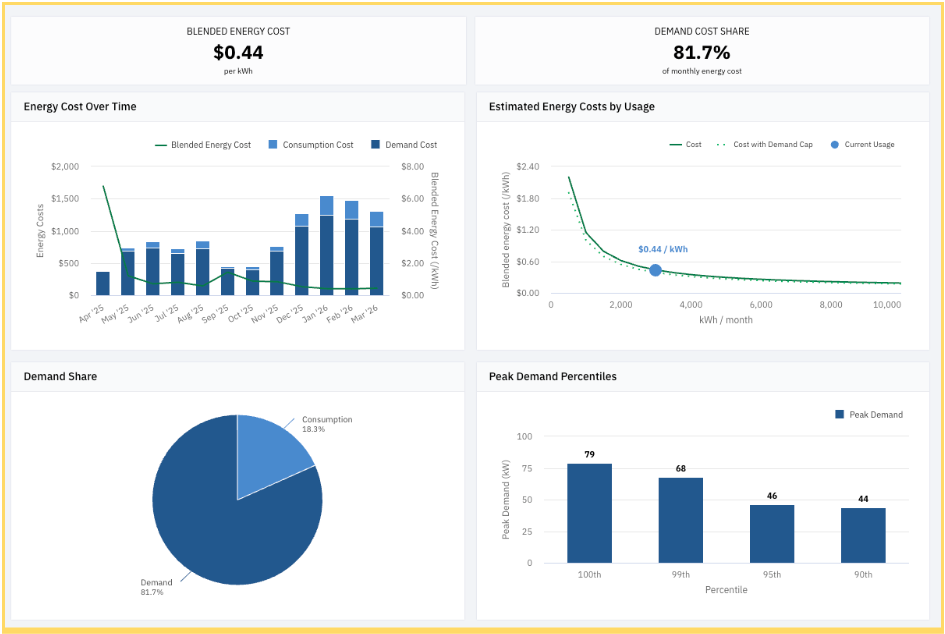Click the 'Estimated Energy Costs by Usage' title
The height and width of the screenshot is (634, 945).
click(571, 107)
